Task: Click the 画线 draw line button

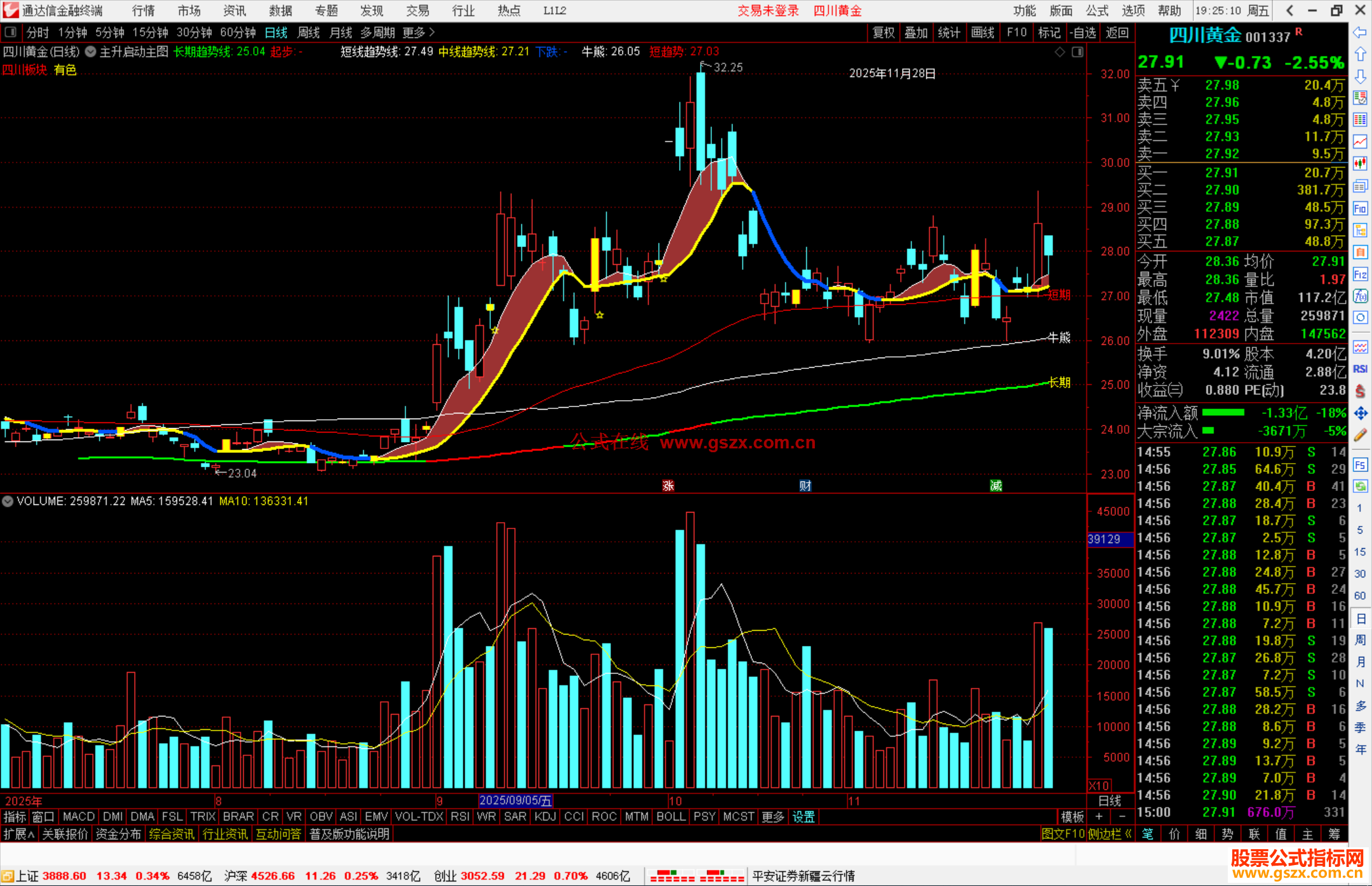Action: click(982, 32)
